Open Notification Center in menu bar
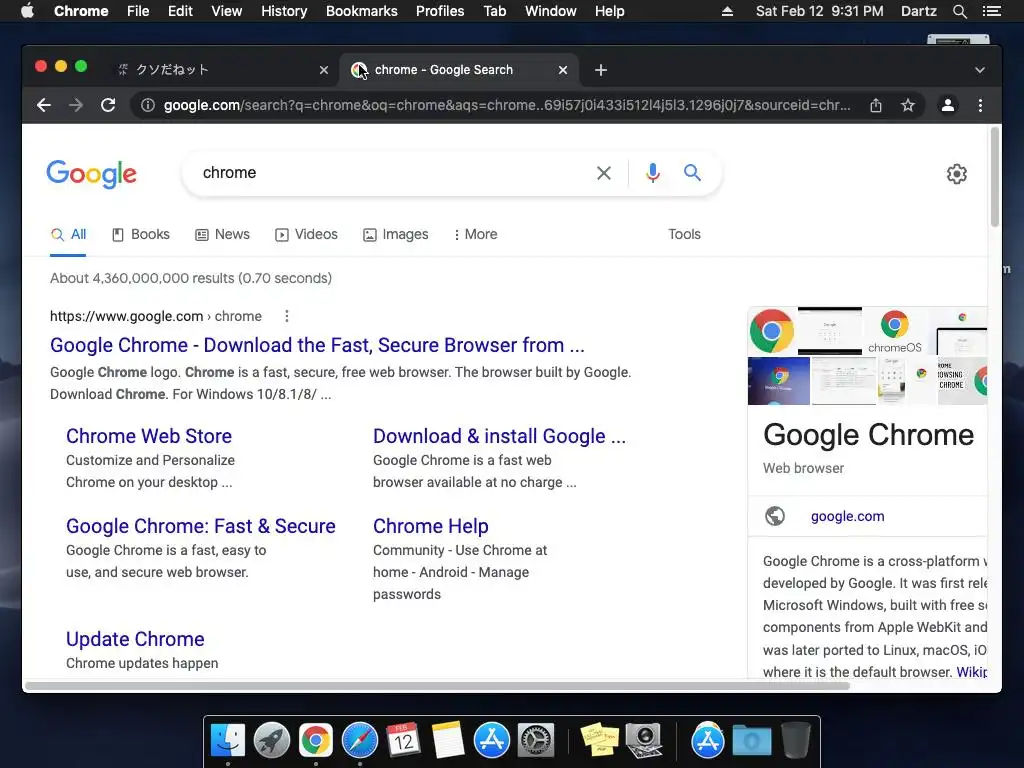 coord(992,11)
